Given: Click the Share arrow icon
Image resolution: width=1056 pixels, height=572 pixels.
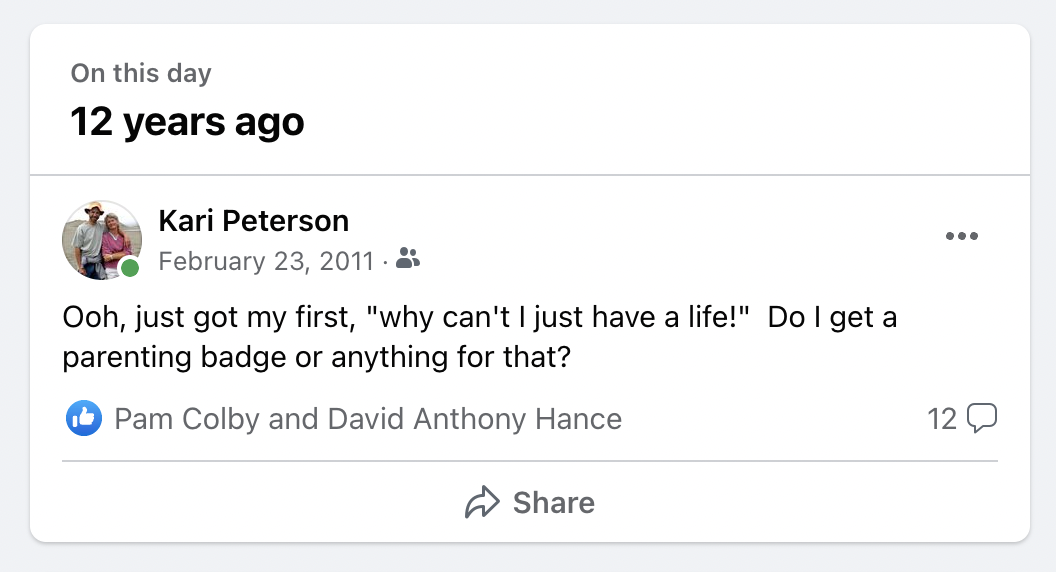Looking at the screenshot, I should (482, 502).
